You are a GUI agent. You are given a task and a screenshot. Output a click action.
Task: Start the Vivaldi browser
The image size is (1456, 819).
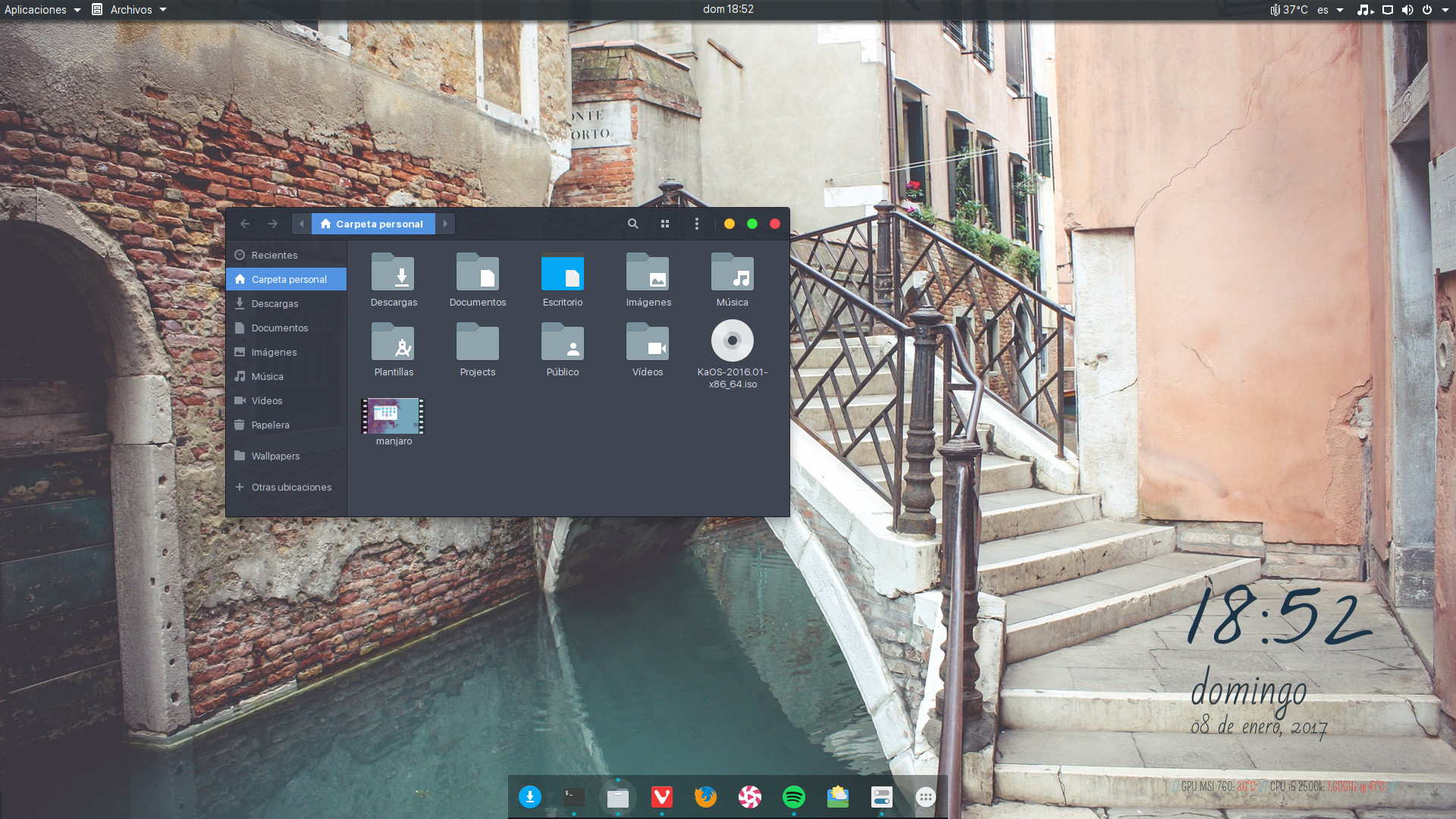[662, 797]
